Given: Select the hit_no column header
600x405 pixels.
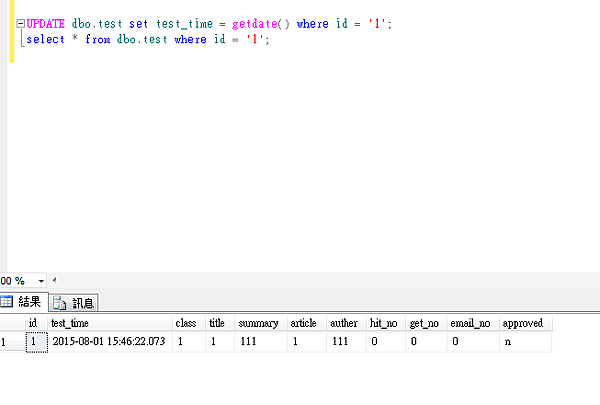Looking at the screenshot, I should (x=386, y=323).
